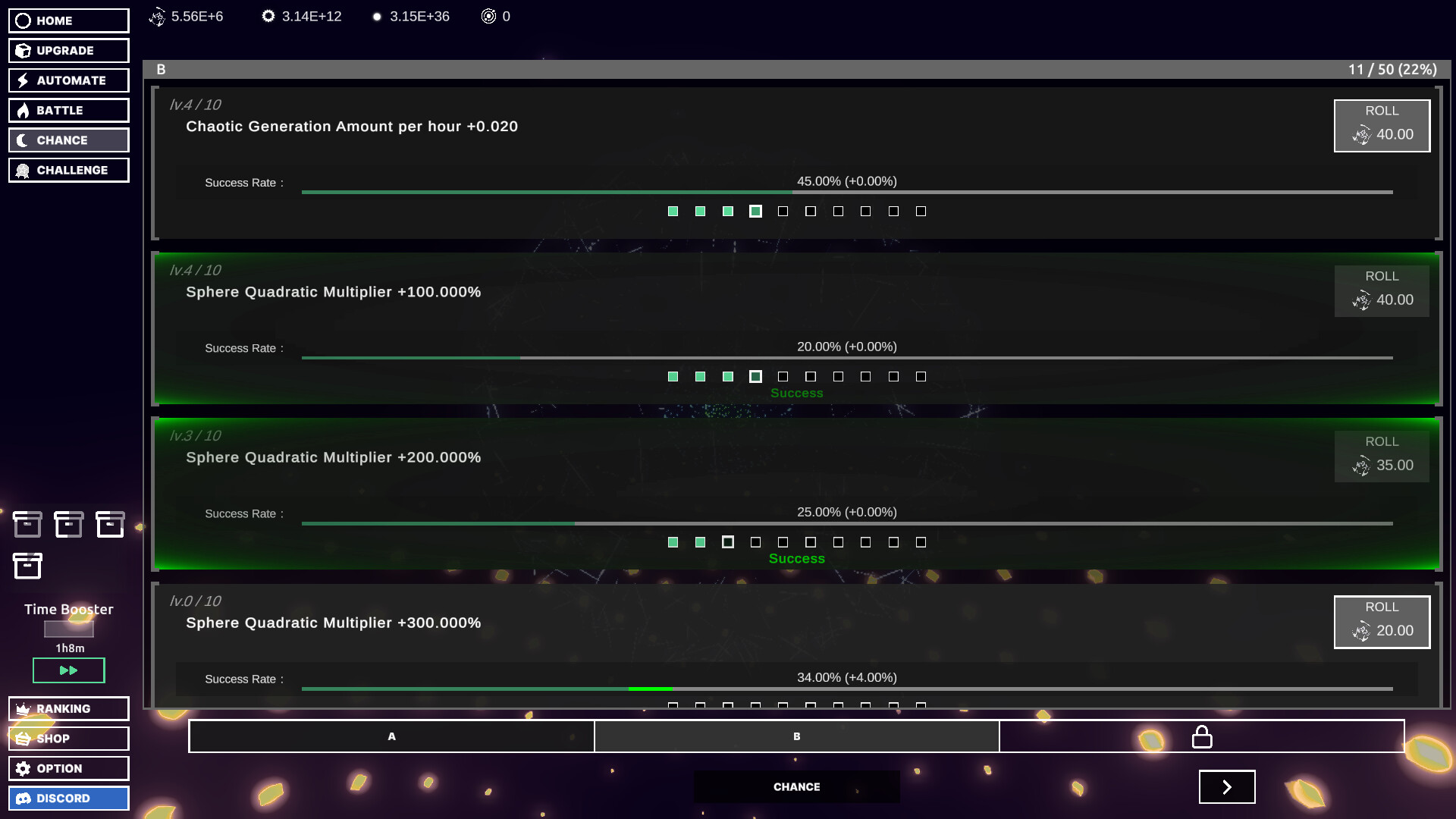Screen dimensions: 1456x819
Task: Select the HOME icon in the sidebar
Action: coord(21,20)
